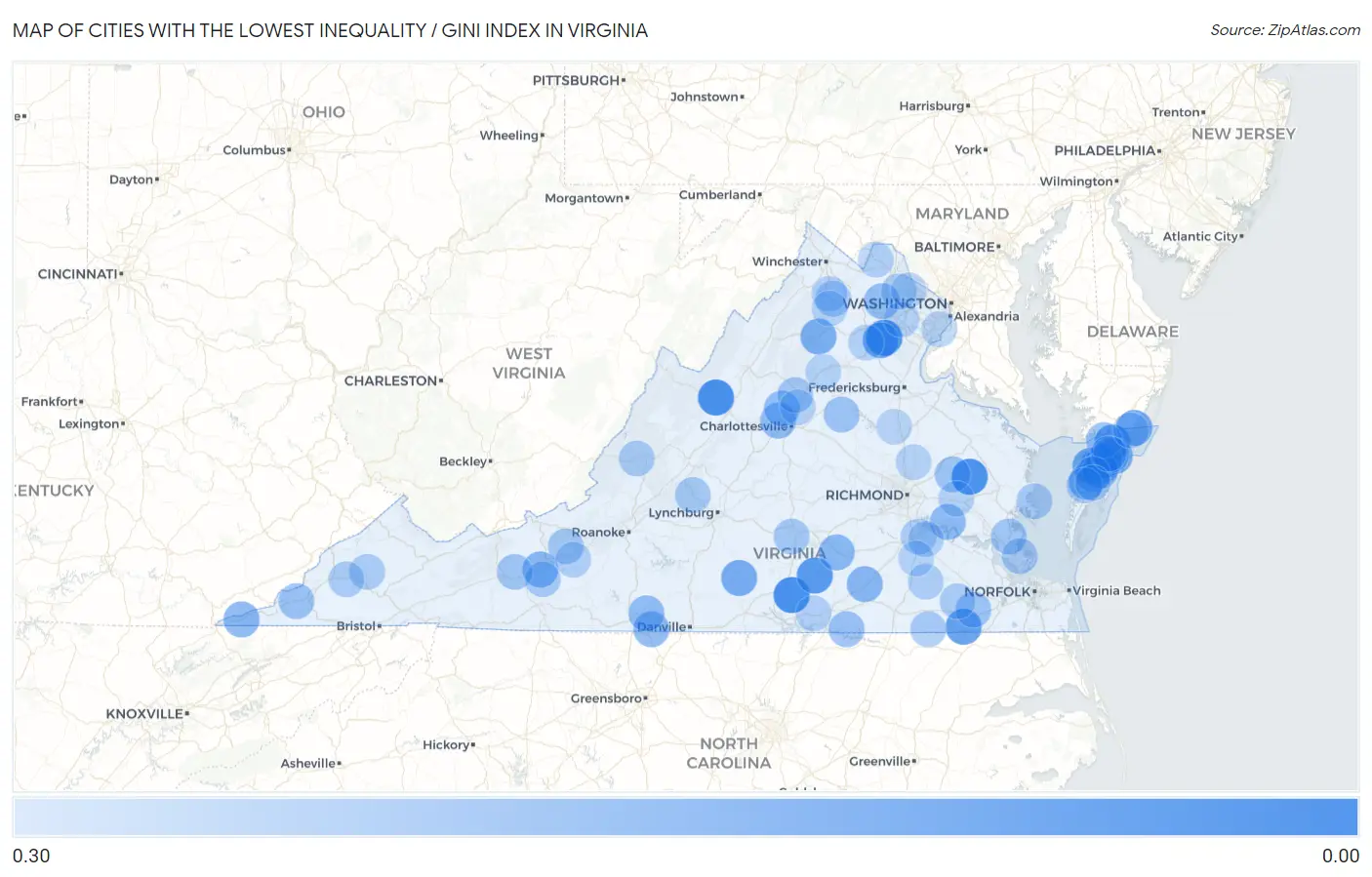Click the Beckley city label
The height and width of the screenshot is (877, 1372).
pyautogui.click(x=463, y=461)
